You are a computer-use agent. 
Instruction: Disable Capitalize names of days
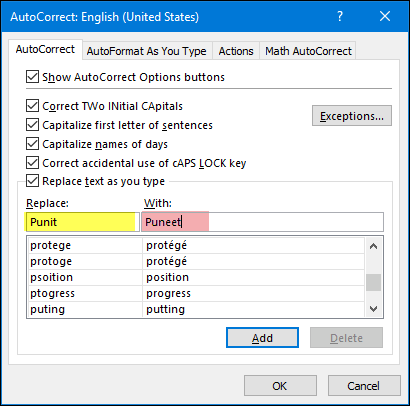[32, 144]
